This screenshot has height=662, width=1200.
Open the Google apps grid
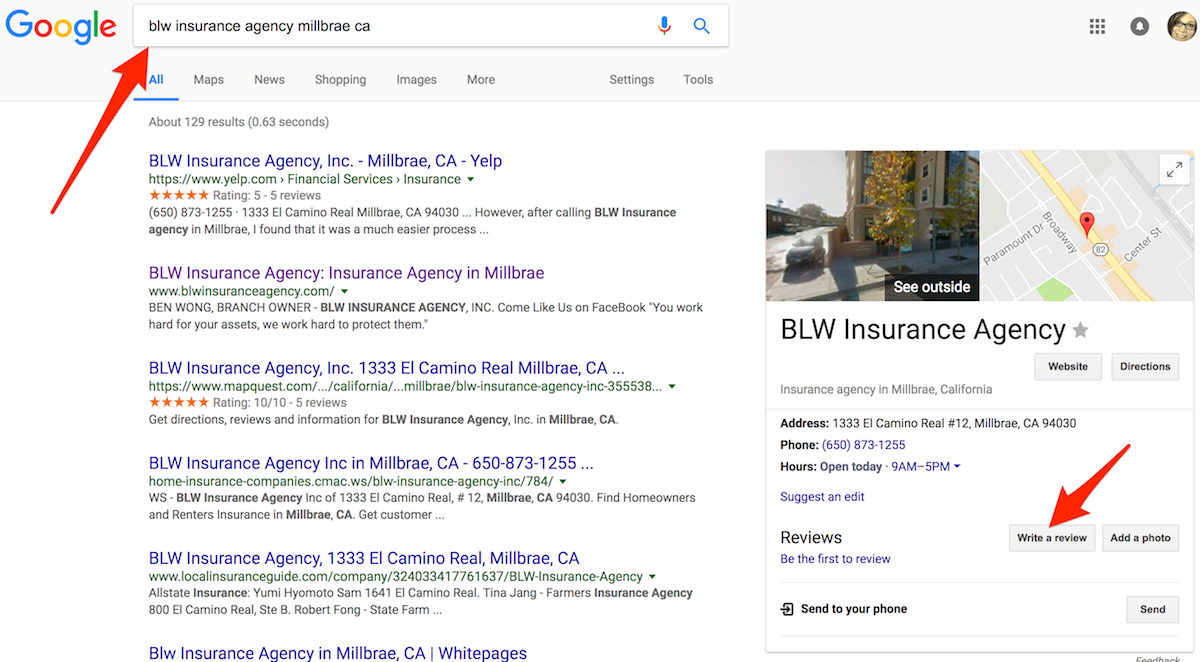pyautogui.click(x=1097, y=26)
